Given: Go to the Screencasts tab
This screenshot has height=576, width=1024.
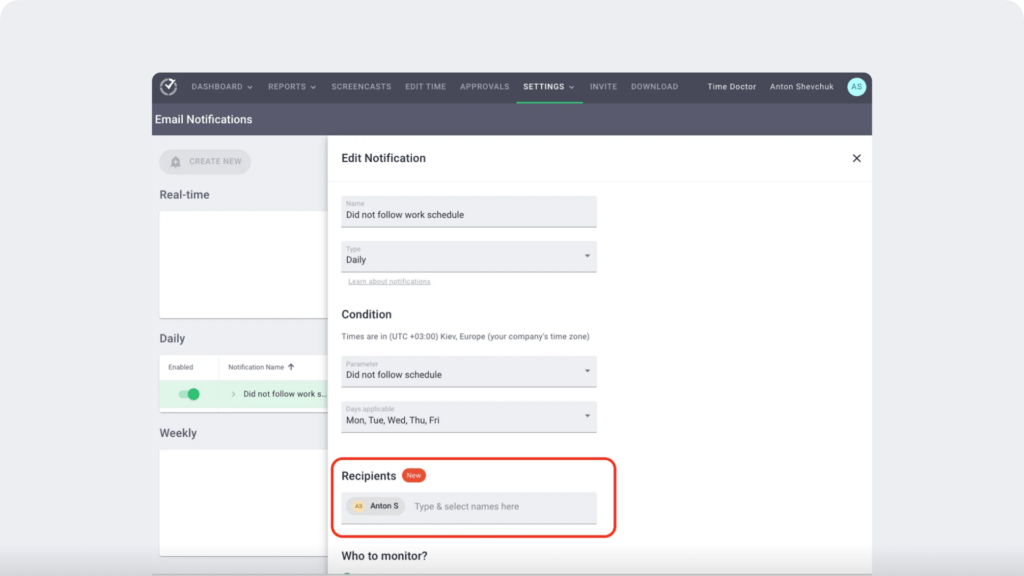Looking at the screenshot, I should pos(361,87).
